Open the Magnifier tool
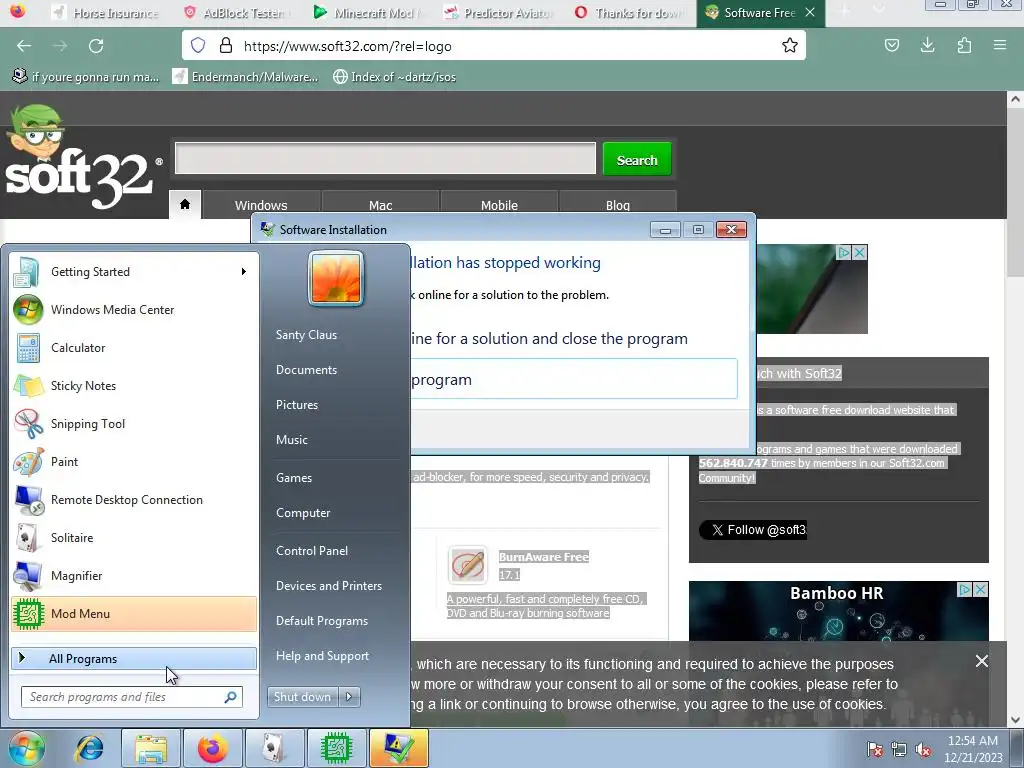1024x768 pixels. [x=134, y=575]
